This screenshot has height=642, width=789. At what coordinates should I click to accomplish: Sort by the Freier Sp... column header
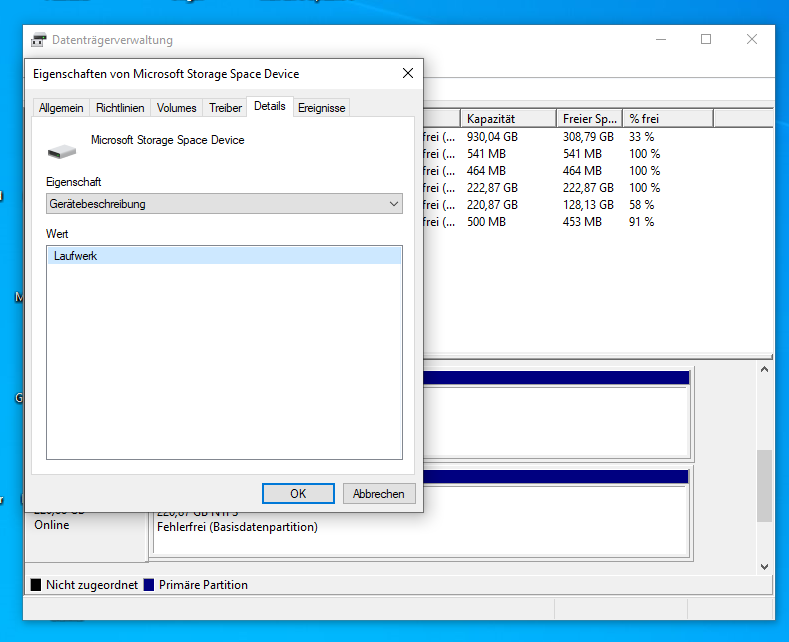(590, 119)
